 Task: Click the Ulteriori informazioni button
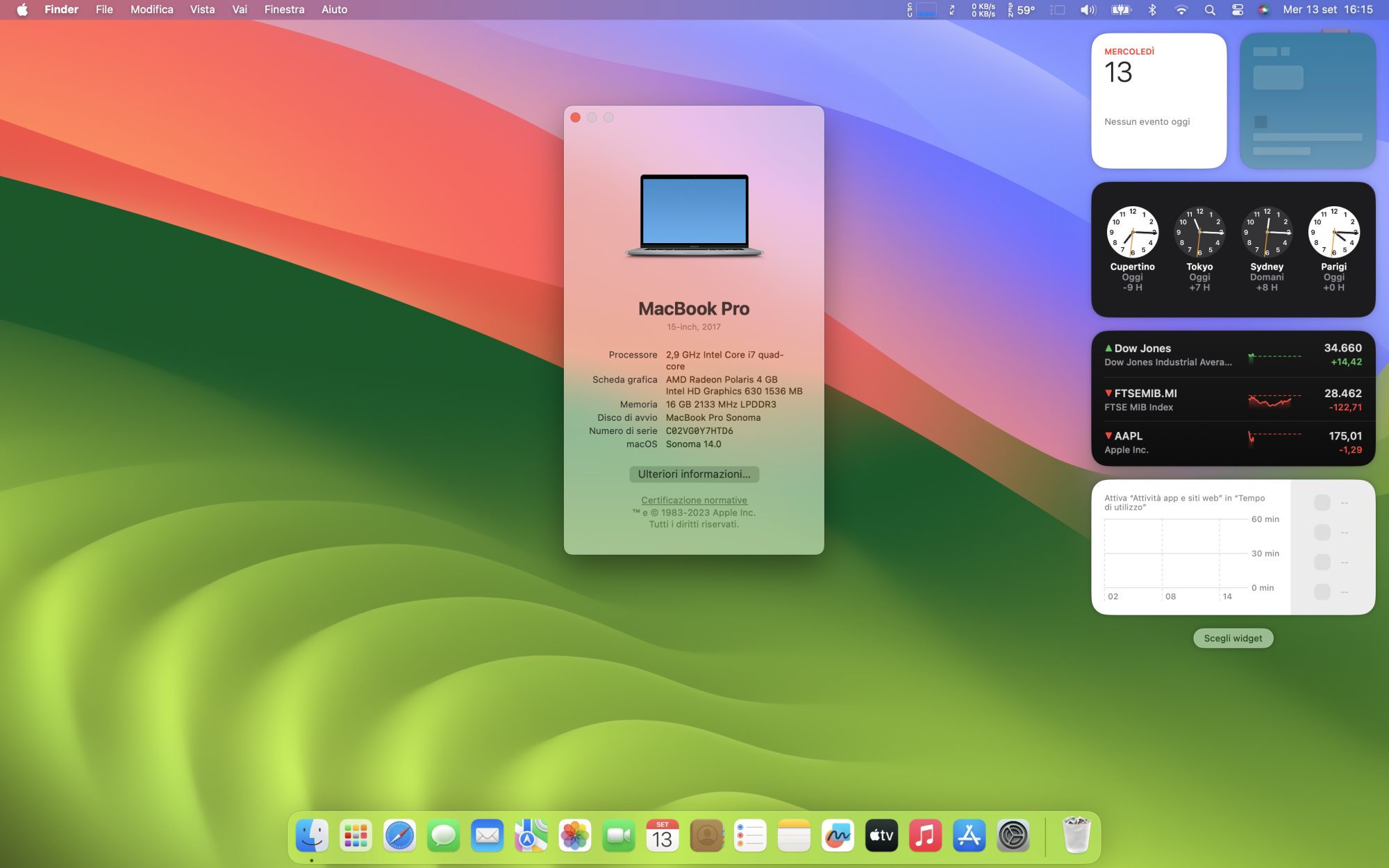(694, 474)
